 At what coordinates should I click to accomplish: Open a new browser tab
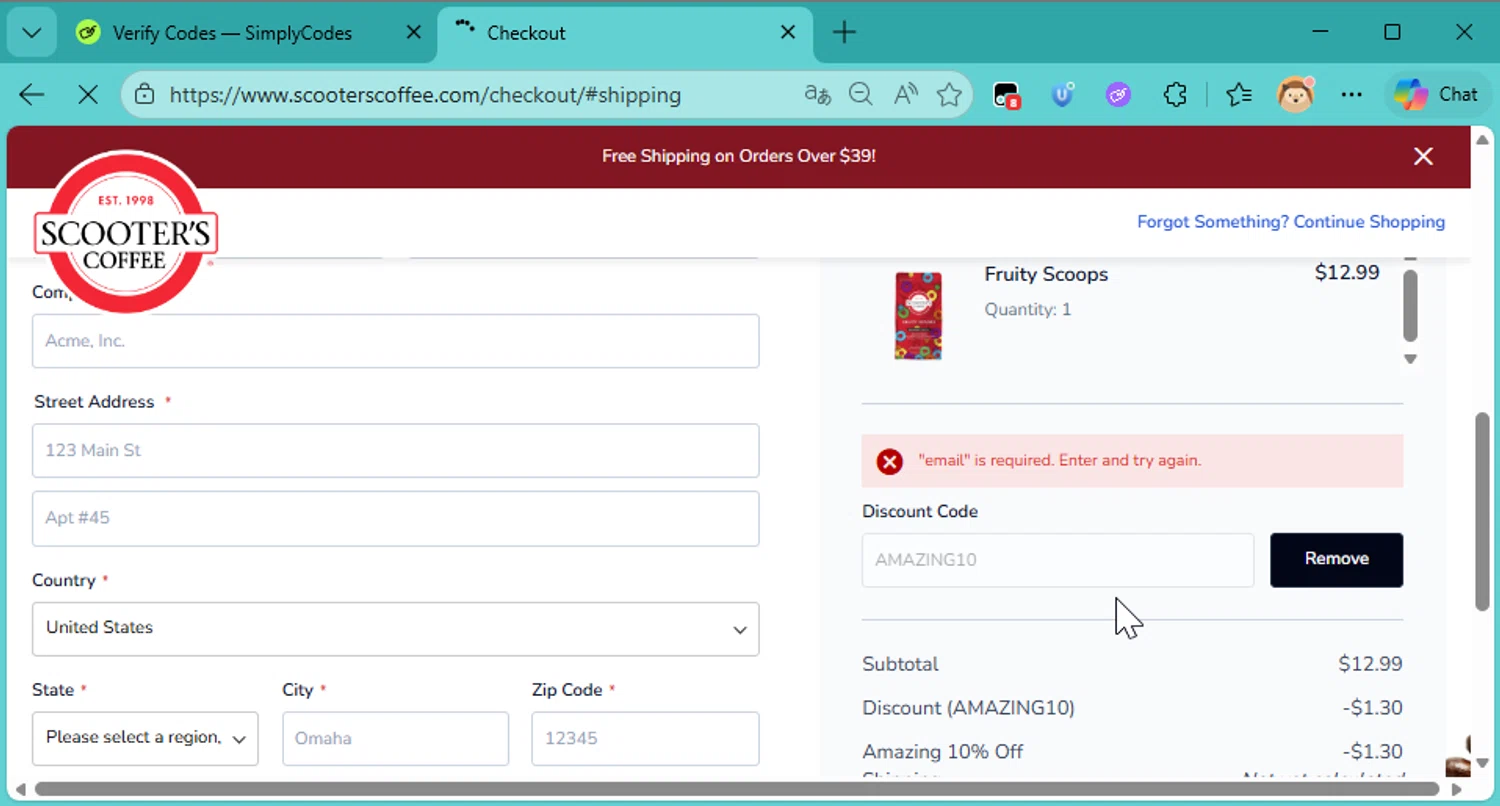pyautogui.click(x=844, y=33)
